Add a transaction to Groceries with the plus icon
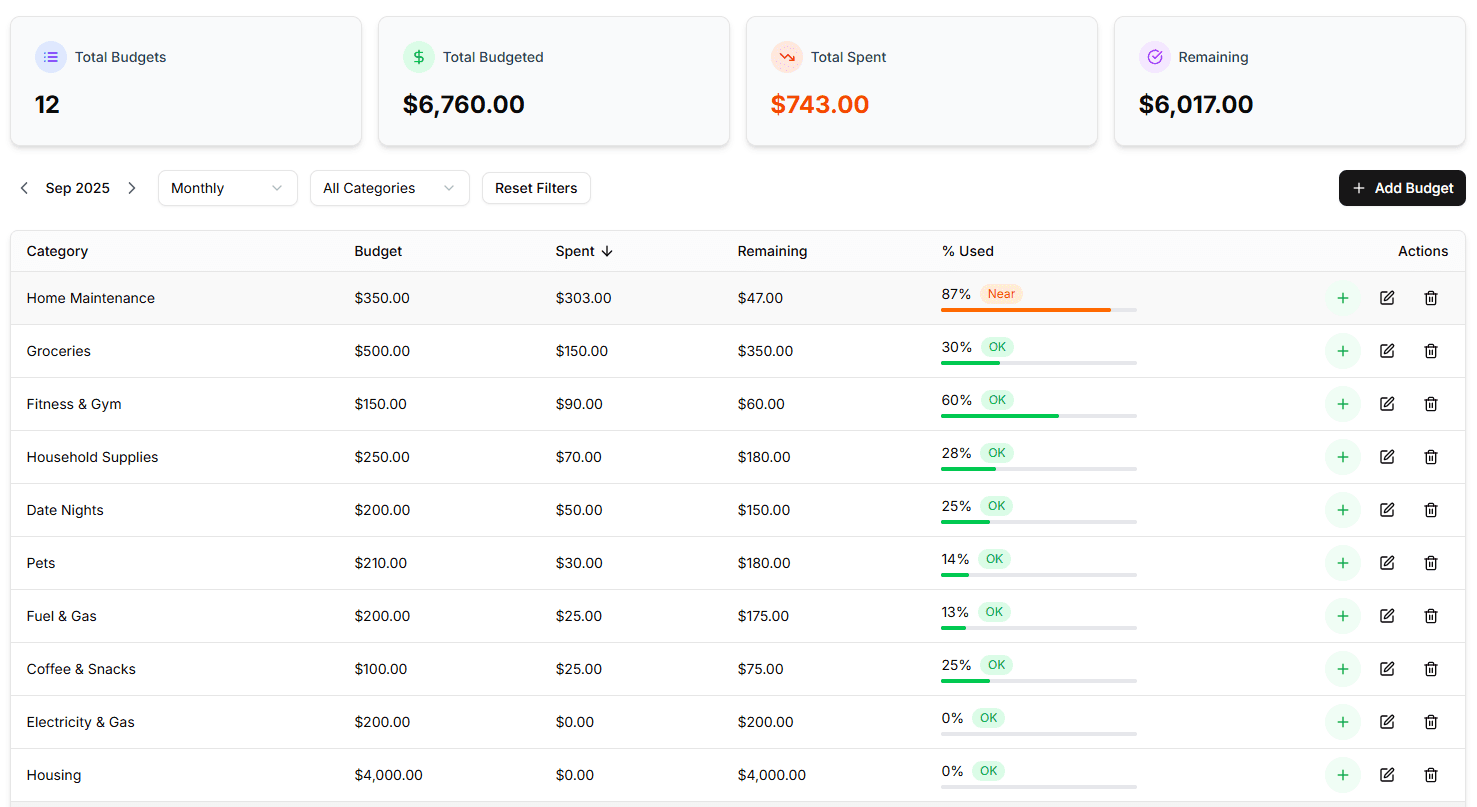This screenshot has width=1477, height=807. 1343,351
